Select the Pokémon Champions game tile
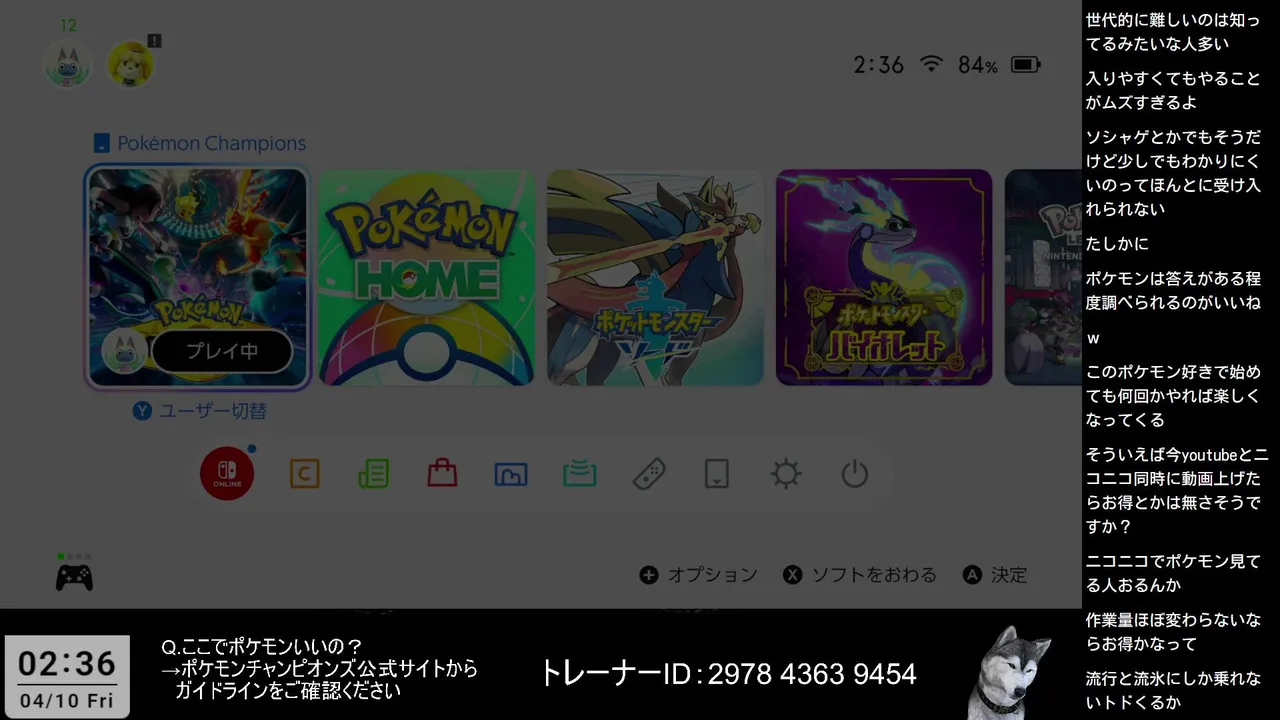The image size is (1280, 720). 197,277
